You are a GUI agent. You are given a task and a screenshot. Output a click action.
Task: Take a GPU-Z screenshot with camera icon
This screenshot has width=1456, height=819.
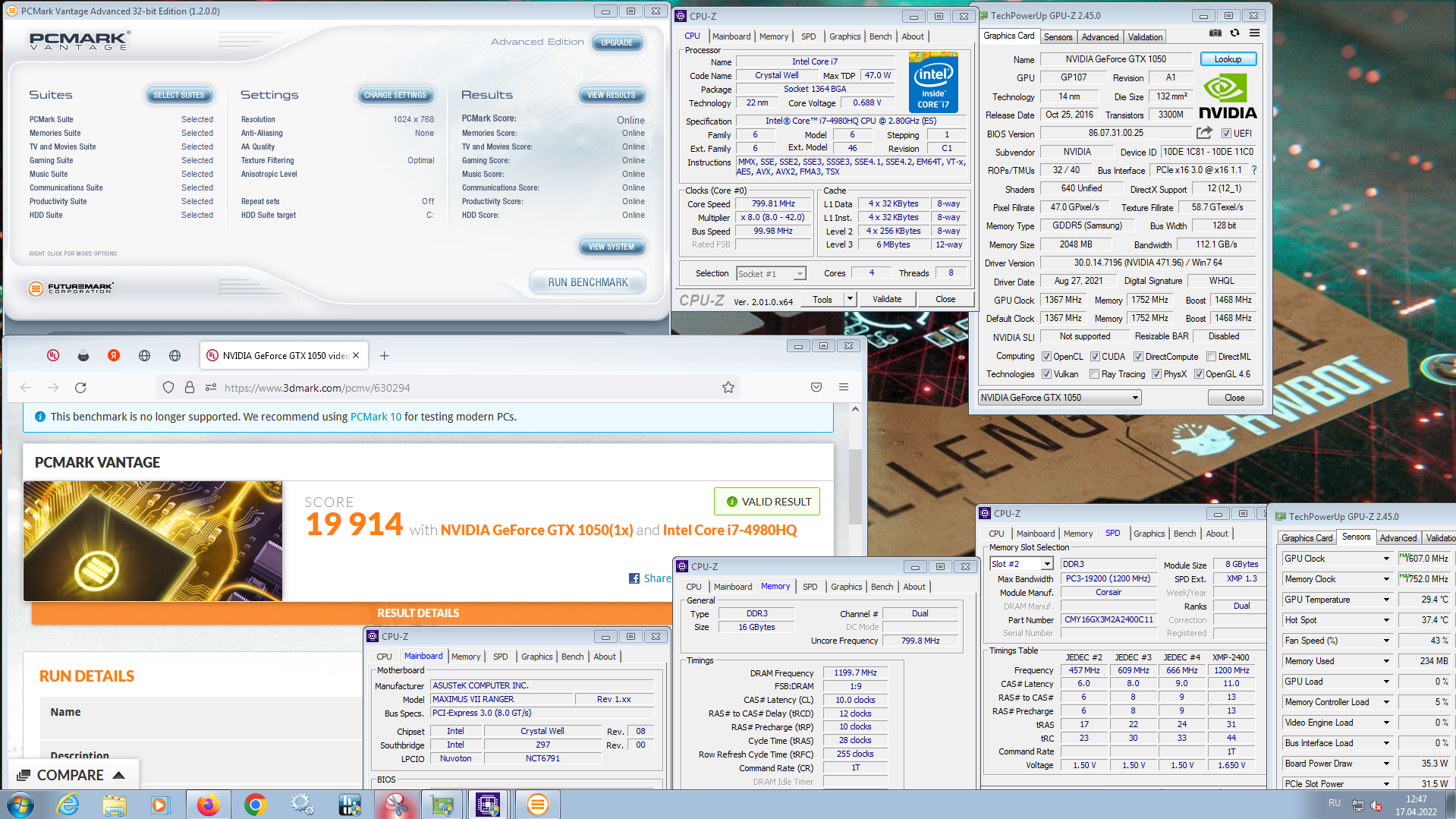point(1215,33)
